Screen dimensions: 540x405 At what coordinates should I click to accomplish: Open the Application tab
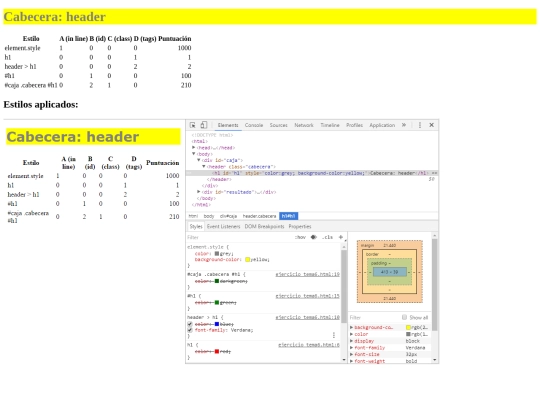382,125
